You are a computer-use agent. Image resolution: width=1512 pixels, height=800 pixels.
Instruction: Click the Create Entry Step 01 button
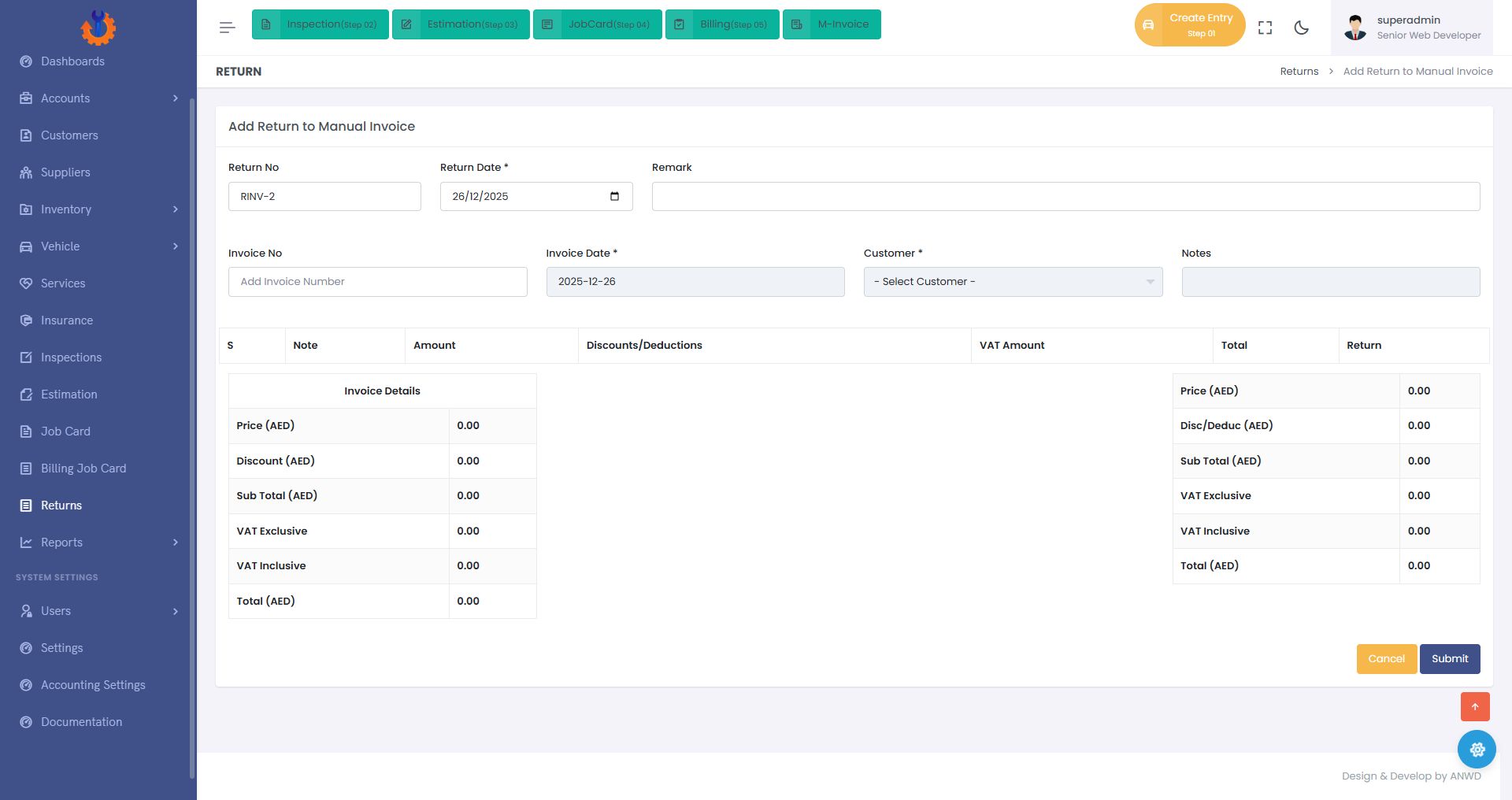(x=1190, y=25)
